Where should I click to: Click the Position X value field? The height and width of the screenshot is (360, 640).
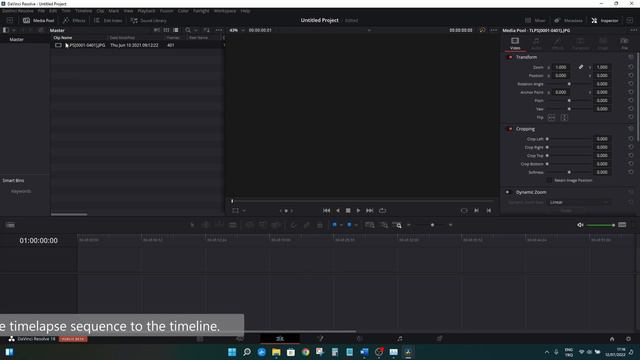(561, 76)
